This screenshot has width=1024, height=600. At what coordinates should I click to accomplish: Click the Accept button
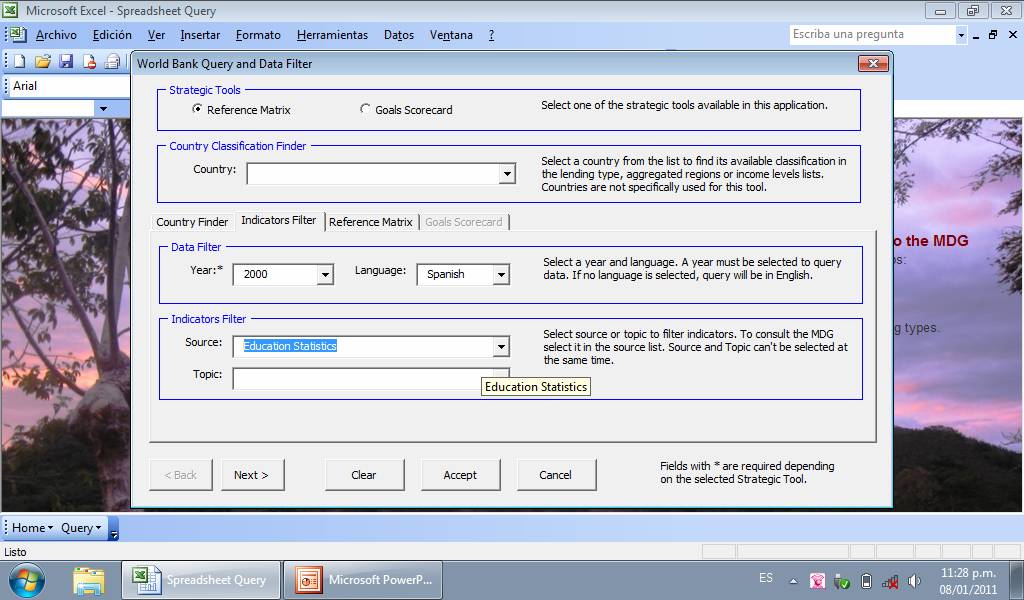coord(460,475)
